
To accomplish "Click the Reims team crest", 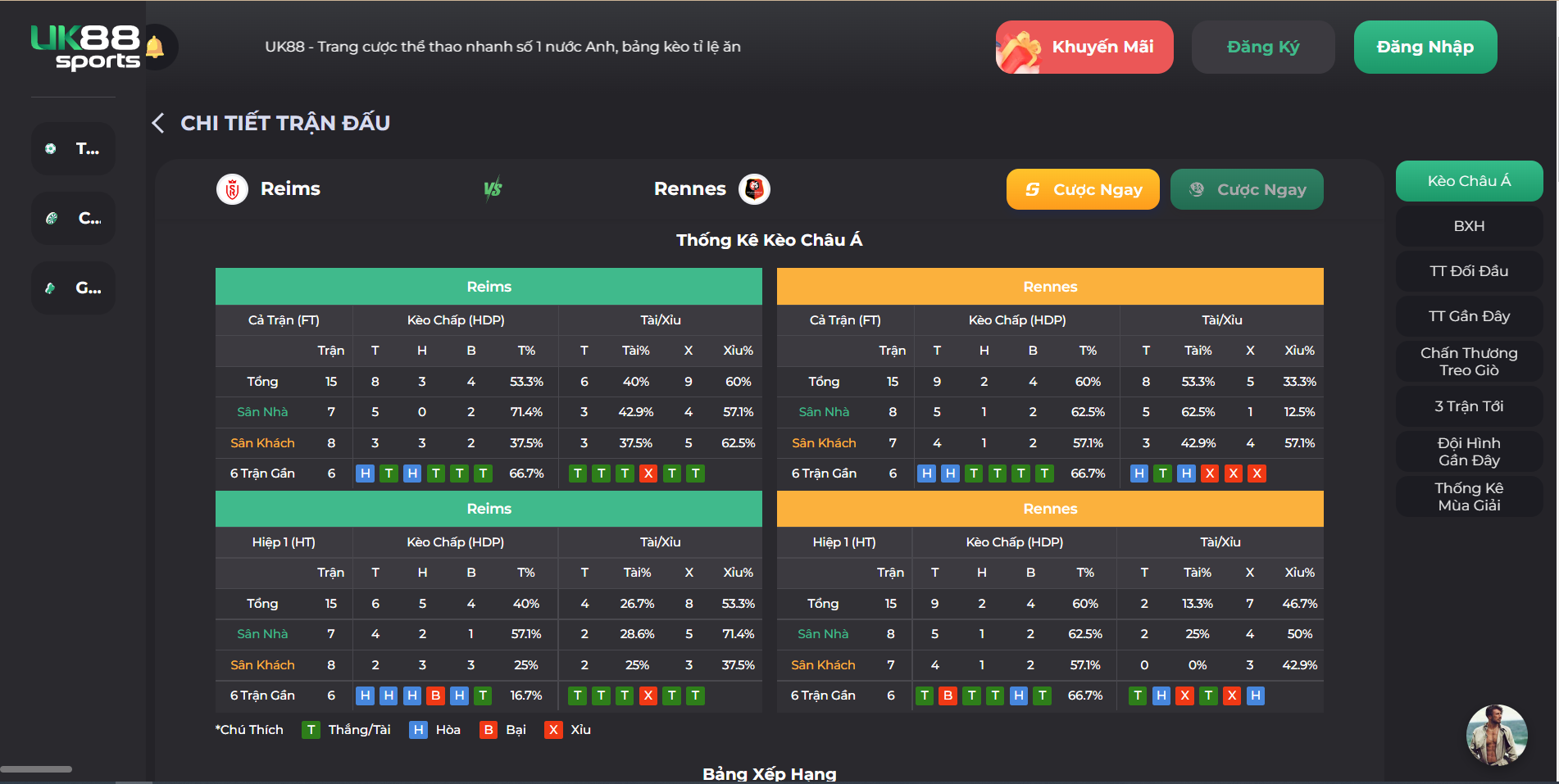I will click(x=232, y=189).
